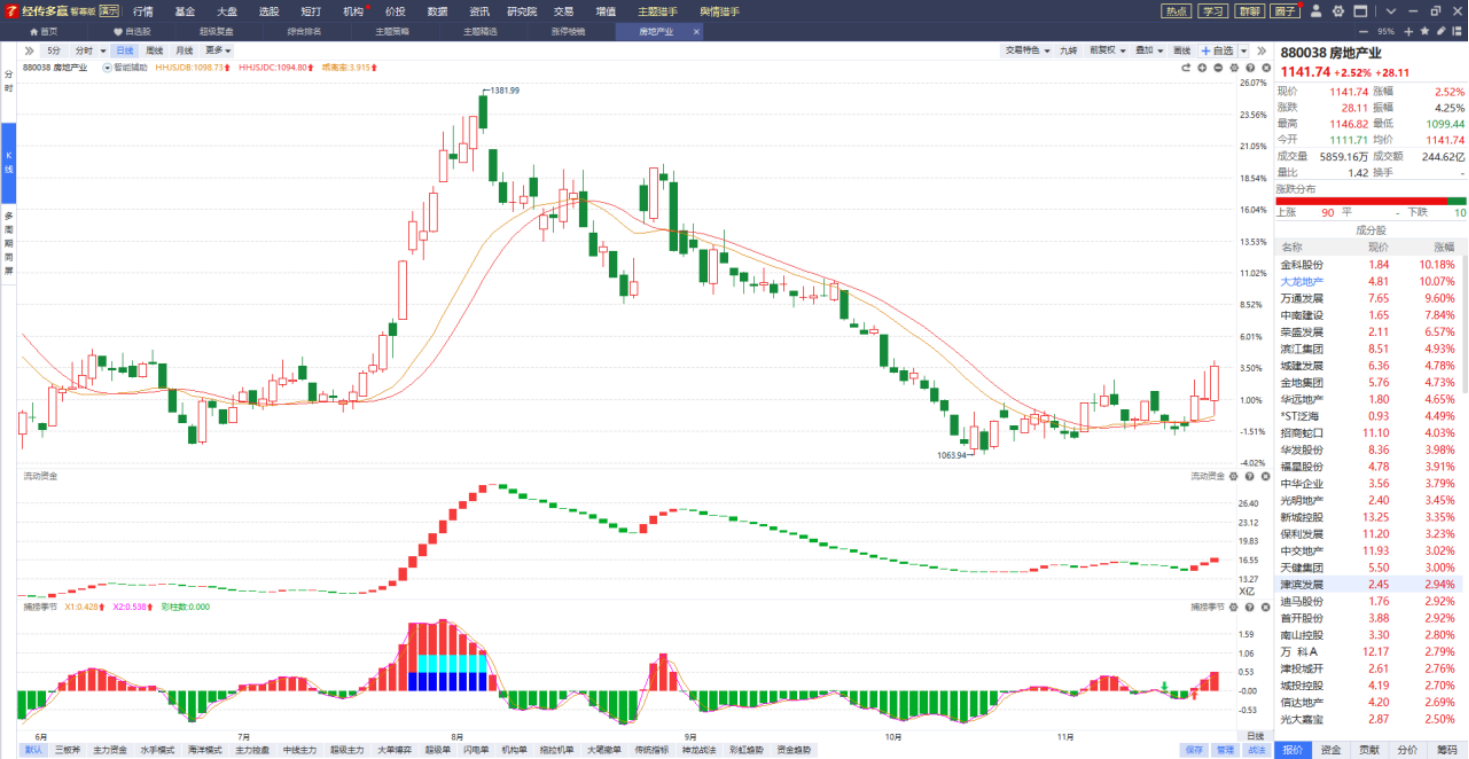Click the 保存 button

(1194, 749)
